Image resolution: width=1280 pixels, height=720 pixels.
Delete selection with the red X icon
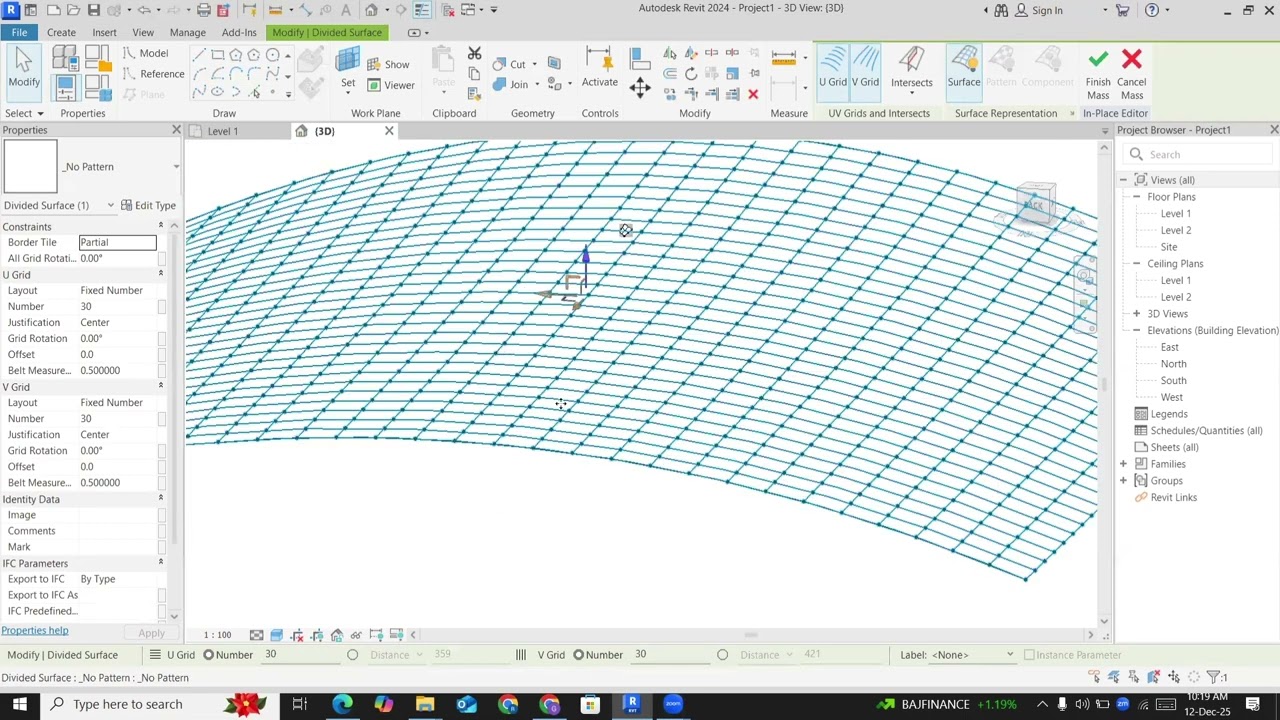point(753,94)
